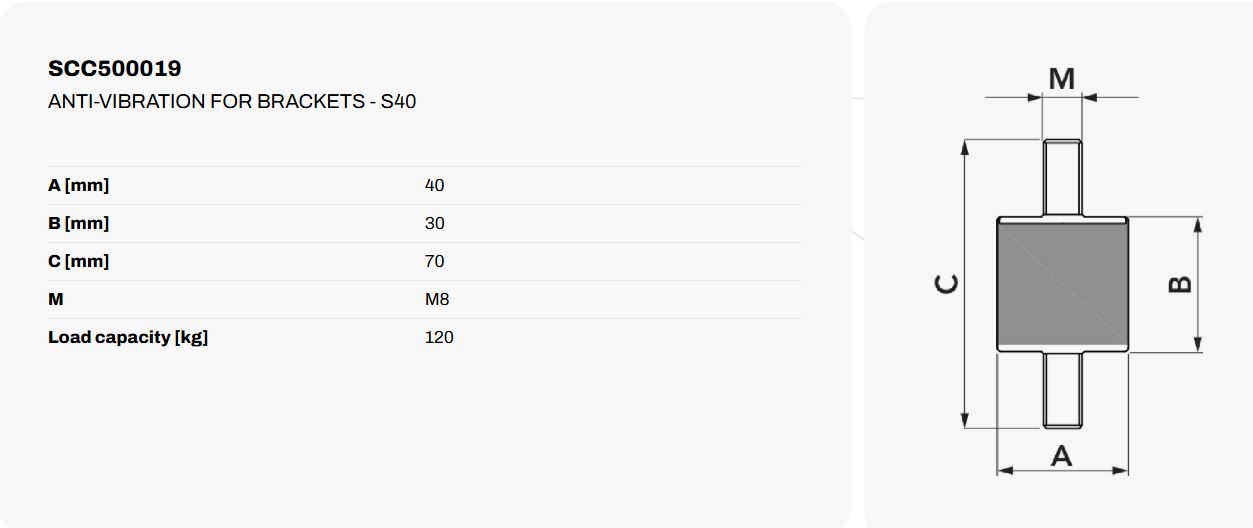Image resolution: width=1253 pixels, height=528 pixels.
Task: Click the value 30 in B row
Action: pyautogui.click(x=434, y=223)
